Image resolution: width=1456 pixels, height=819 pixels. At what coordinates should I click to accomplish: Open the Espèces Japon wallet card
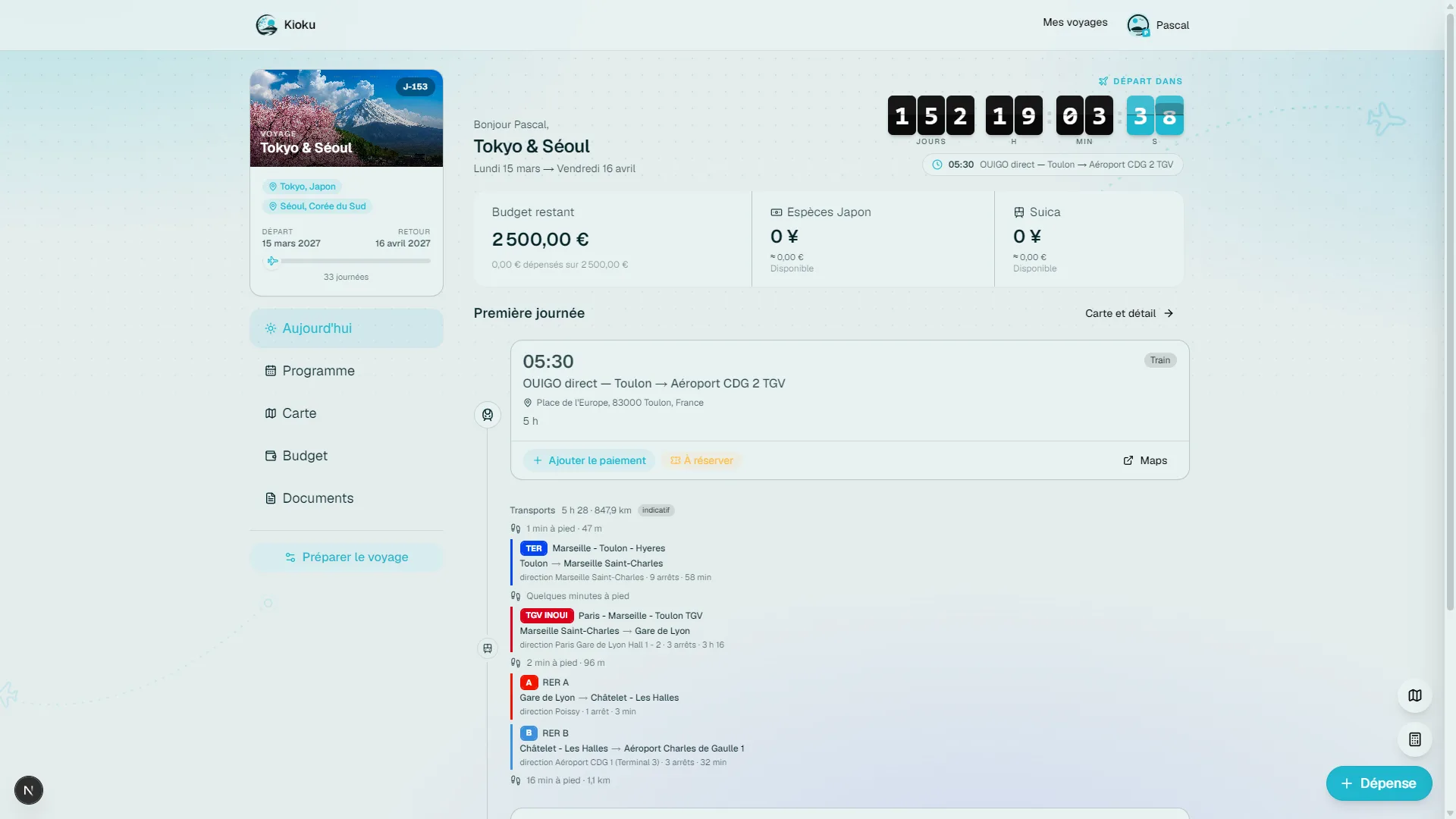(873, 239)
